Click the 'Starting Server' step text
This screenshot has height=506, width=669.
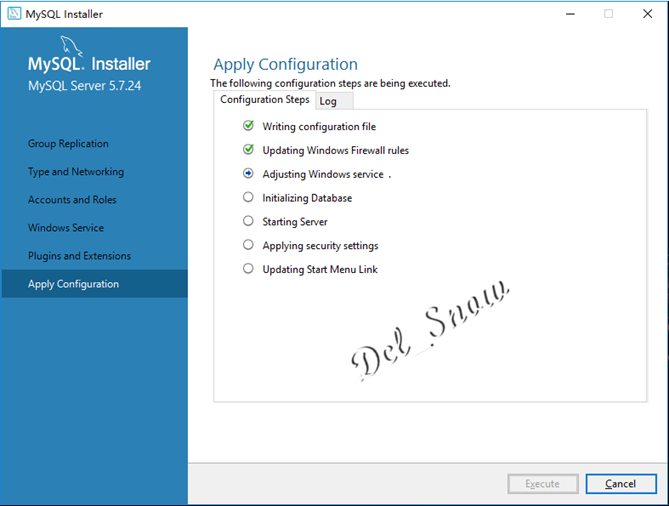(295, 222)
